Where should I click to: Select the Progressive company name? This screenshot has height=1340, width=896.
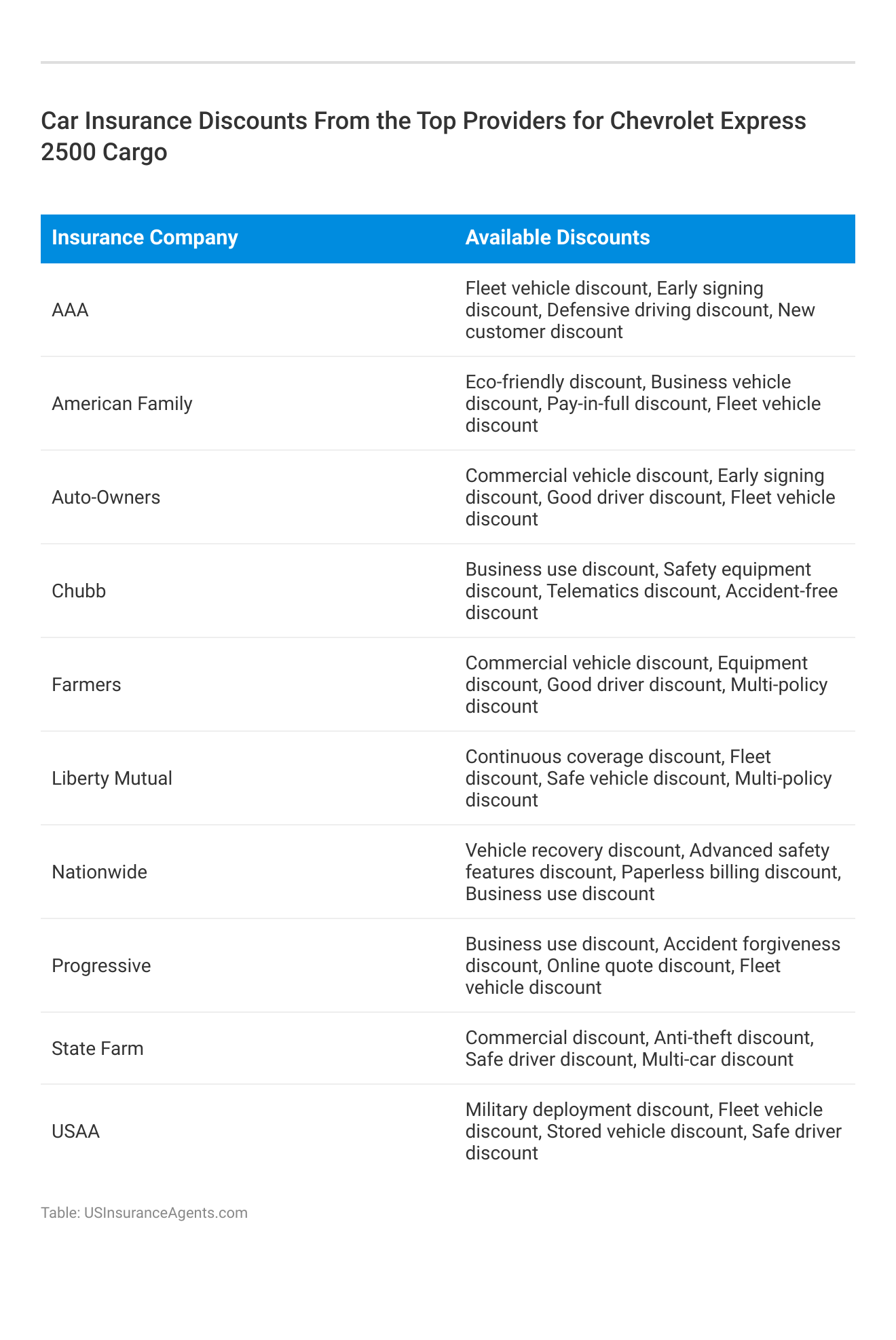pos(101,966)
